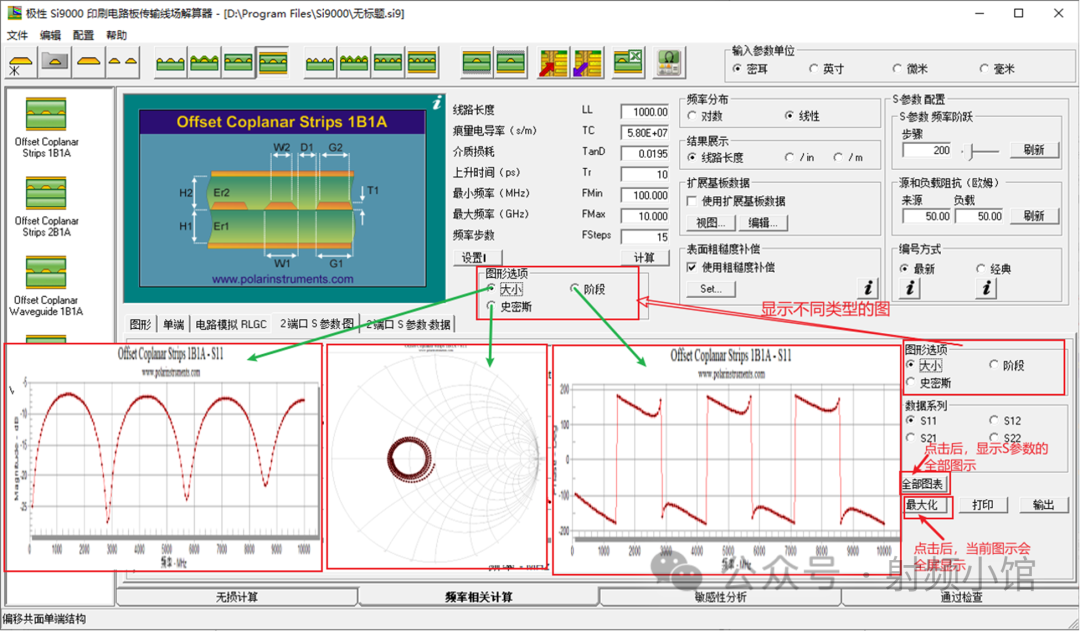The width and height of the screenshot is (1080, 631).
Task: Switch to the 电路模拟 RLGC tab
Action: (x=231, y=324)
